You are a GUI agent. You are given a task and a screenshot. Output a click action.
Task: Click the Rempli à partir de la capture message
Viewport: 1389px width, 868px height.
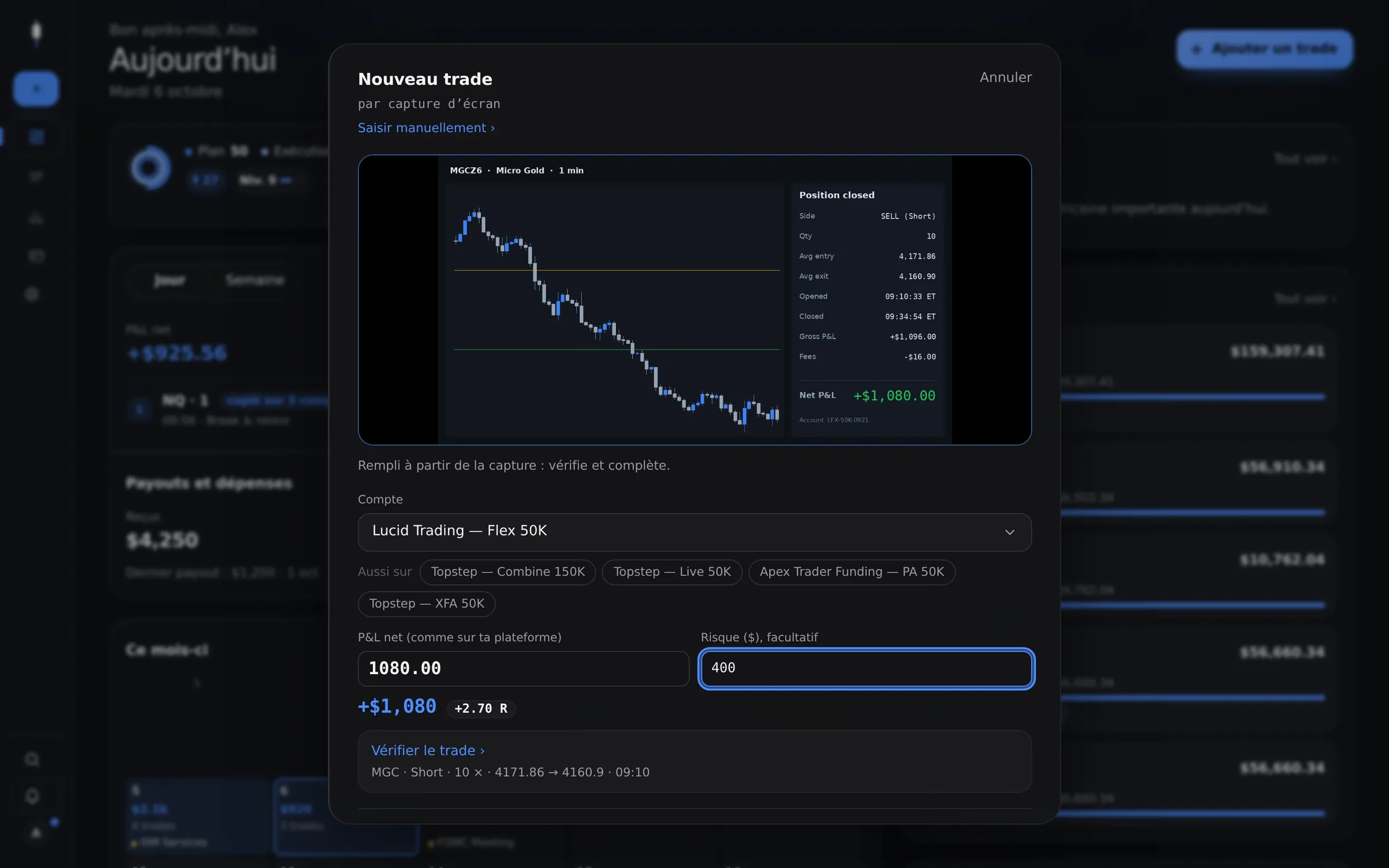pos(513,465)
